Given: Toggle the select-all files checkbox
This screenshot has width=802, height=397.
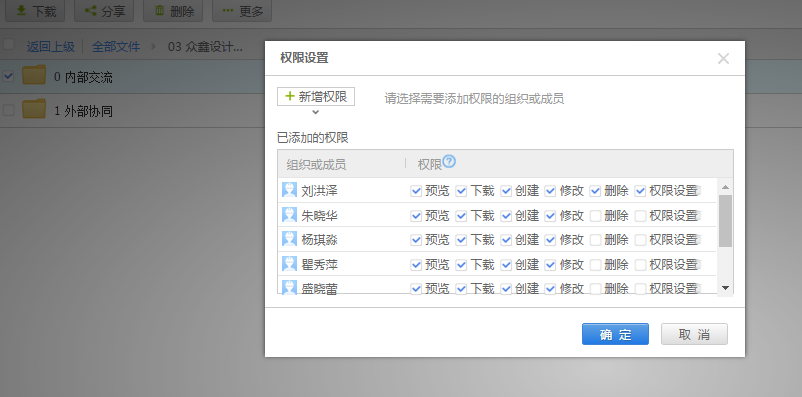Looking at the screenshot, I should pos(8,45).
